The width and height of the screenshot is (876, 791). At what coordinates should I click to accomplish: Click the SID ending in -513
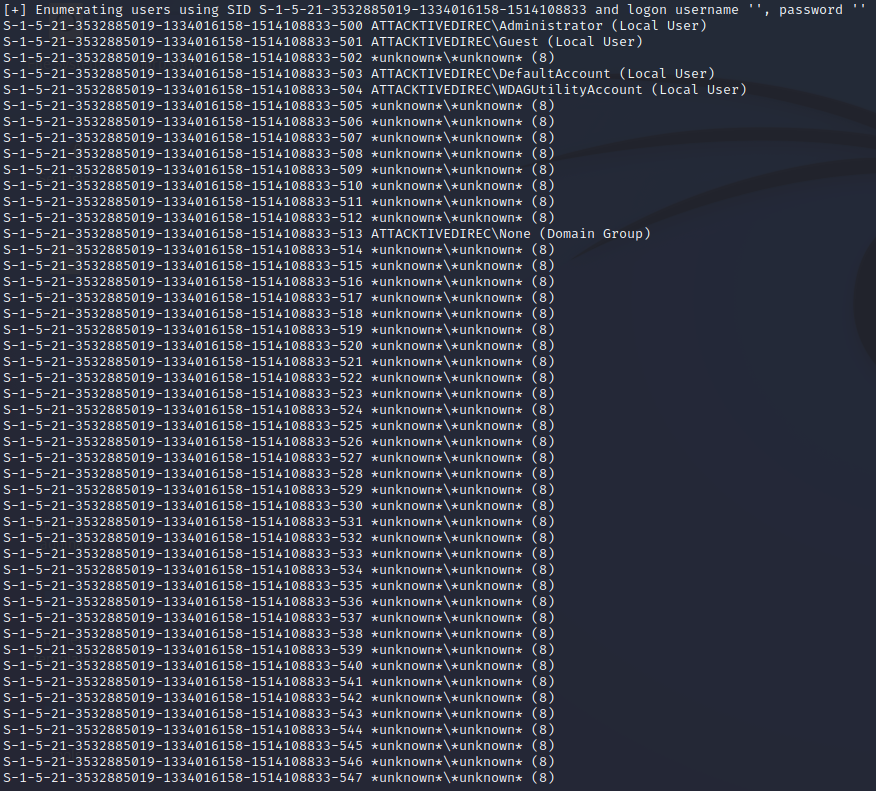[183, 233]
